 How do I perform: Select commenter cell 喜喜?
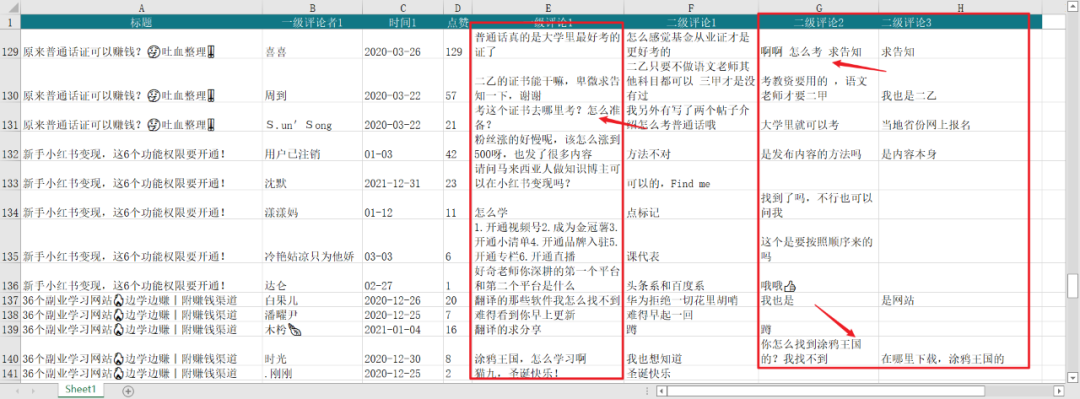312,44
